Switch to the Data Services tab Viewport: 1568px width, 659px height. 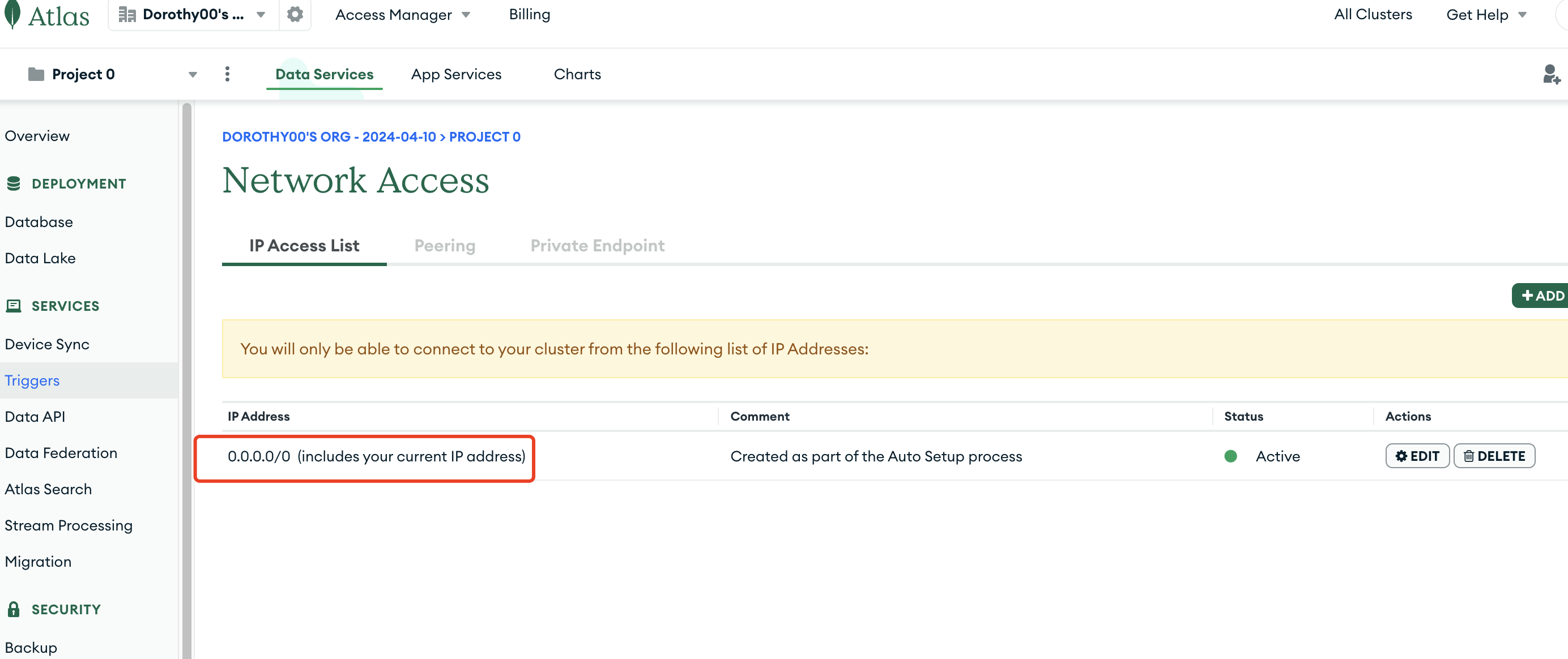click(x=325, y=74)
